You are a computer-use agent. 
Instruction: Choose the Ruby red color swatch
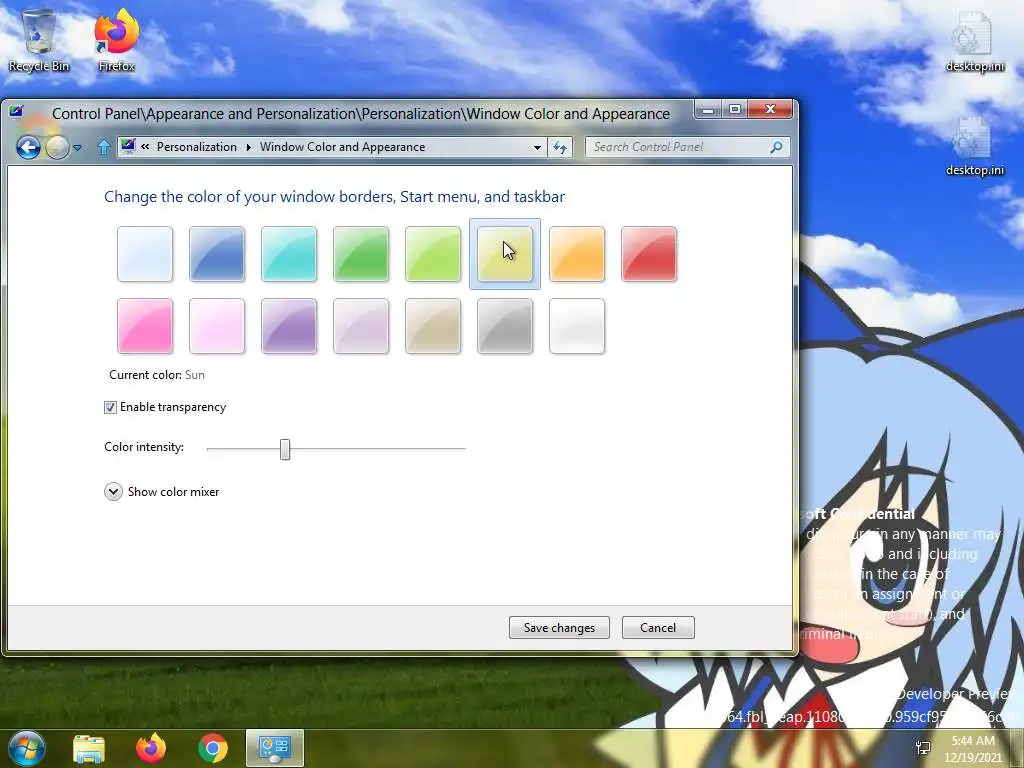(649, 254)
